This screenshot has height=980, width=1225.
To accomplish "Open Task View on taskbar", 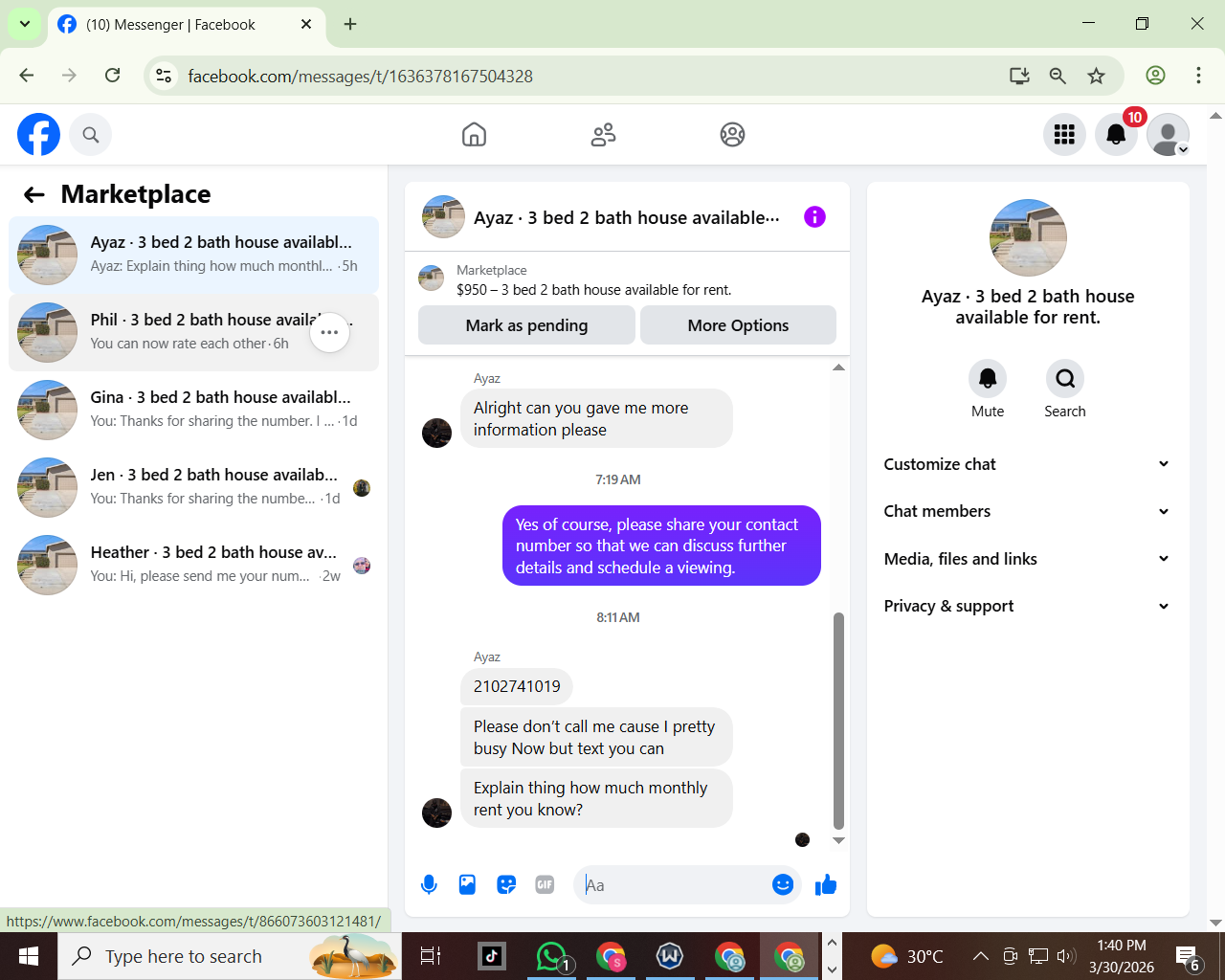I will coord(431,956).
